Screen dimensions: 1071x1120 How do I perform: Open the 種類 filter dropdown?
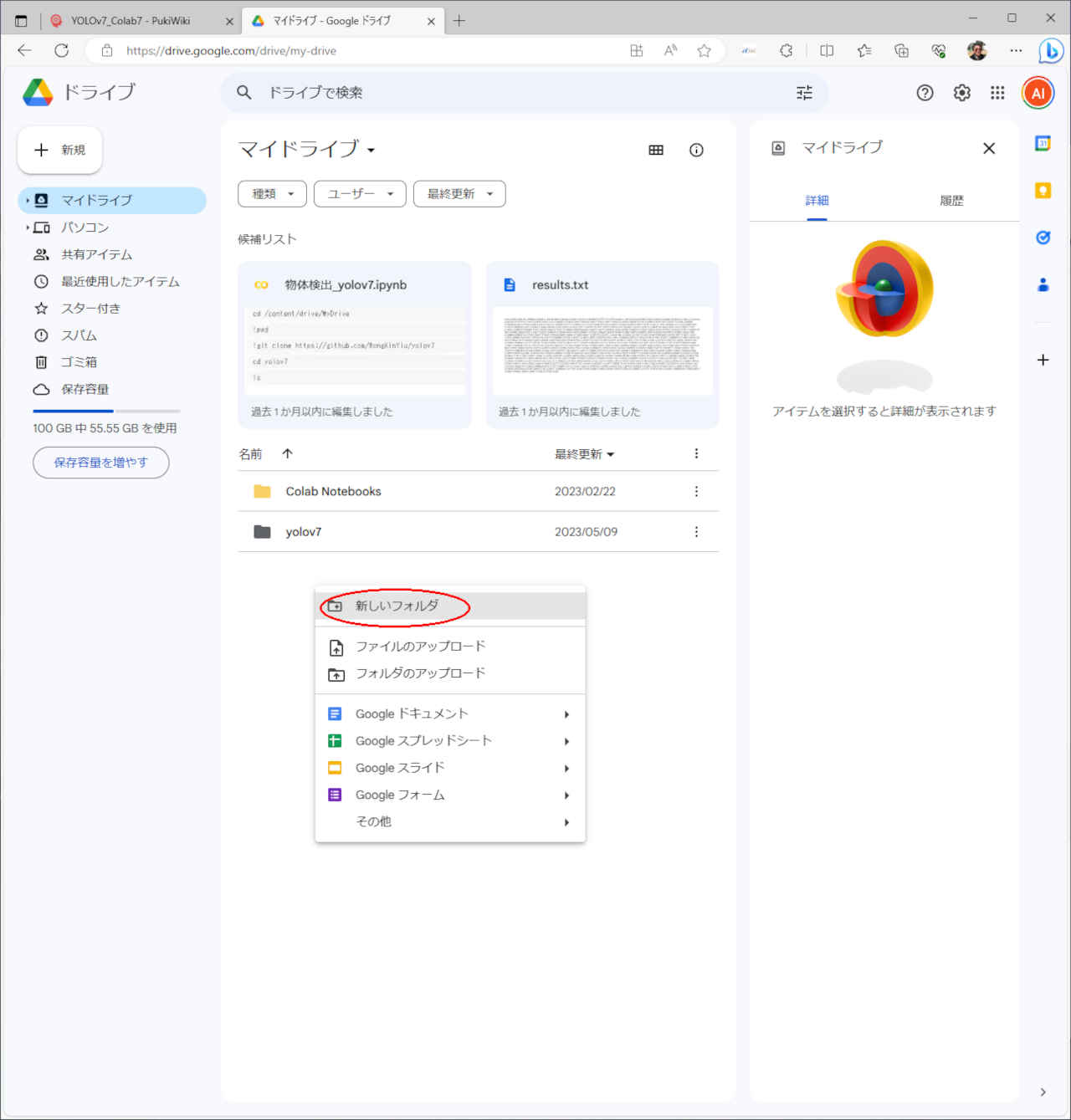pyautogui.click(x=272, y=194)
